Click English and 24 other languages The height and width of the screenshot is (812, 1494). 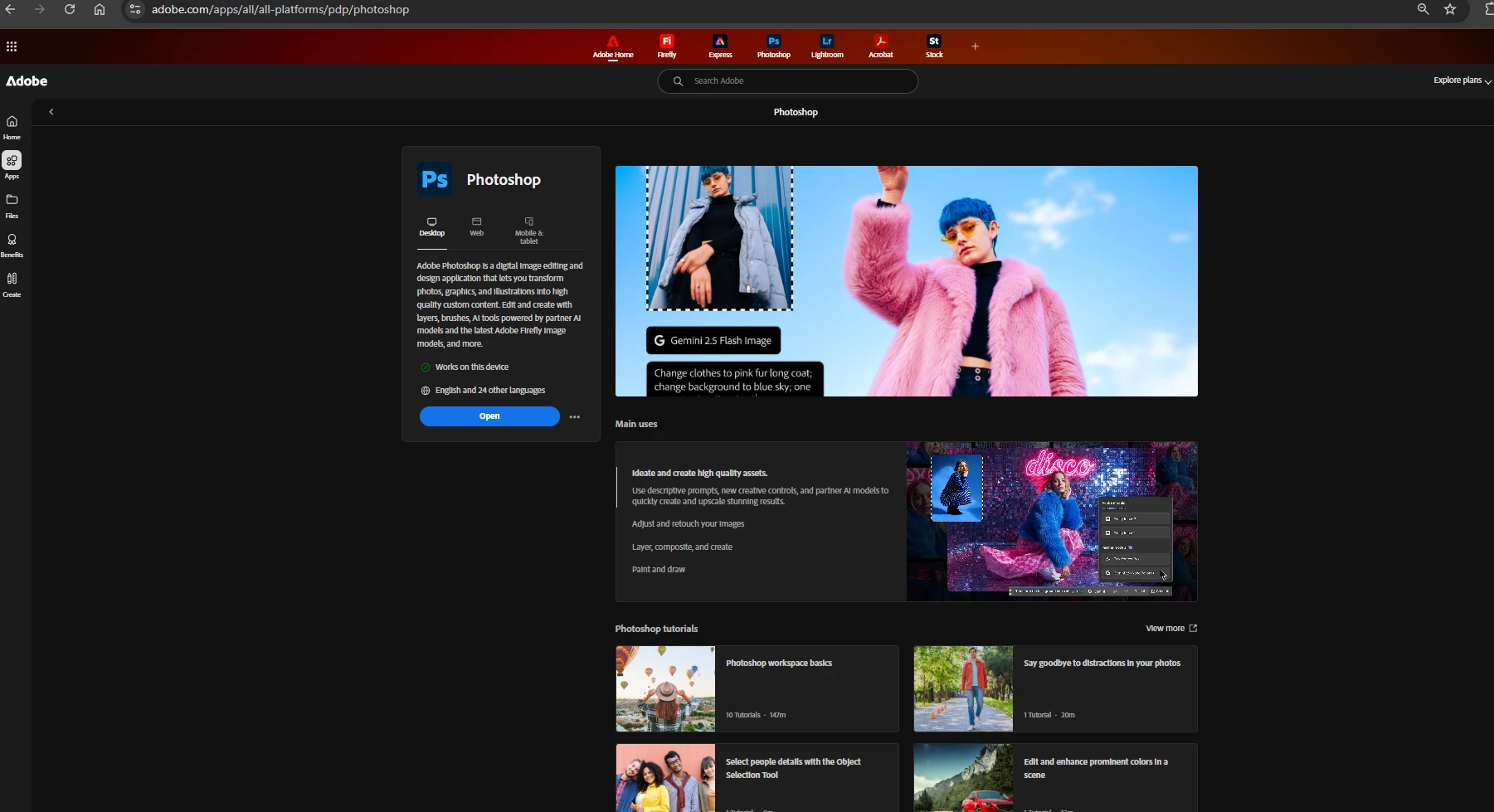point(489,391)
